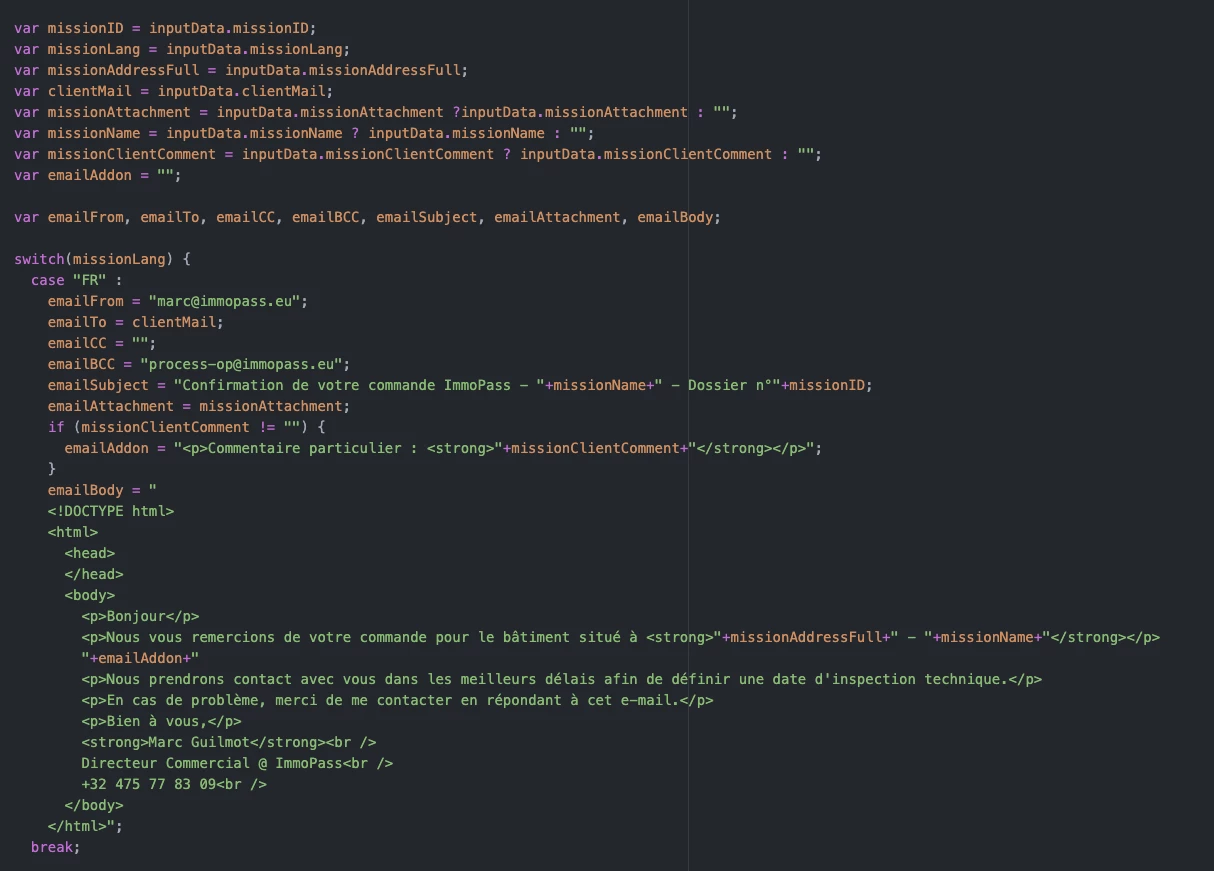Click the var missionClientComment declaration name

132,154
